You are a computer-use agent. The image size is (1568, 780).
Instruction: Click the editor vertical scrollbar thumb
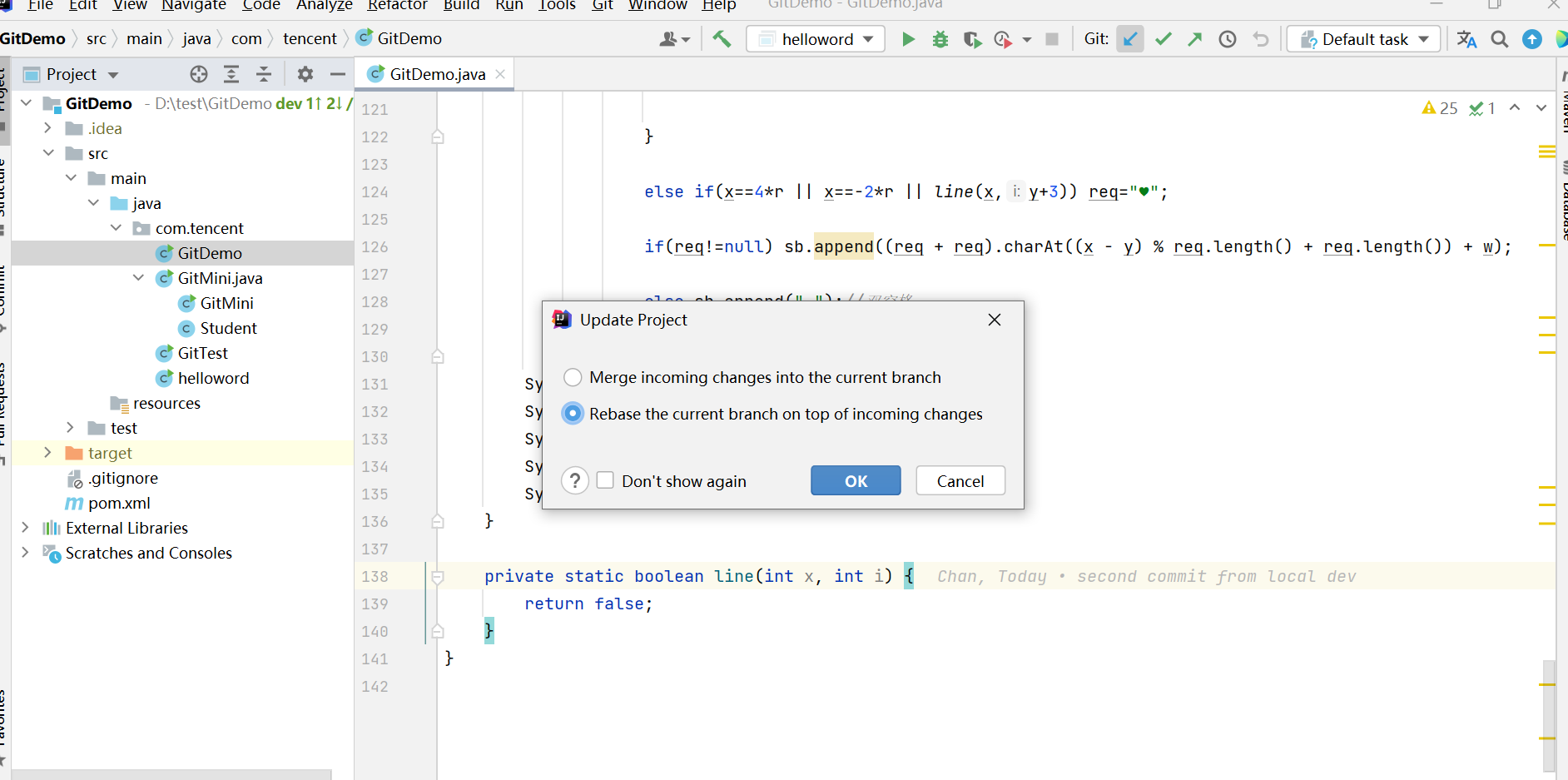(x=1548, y=715)
